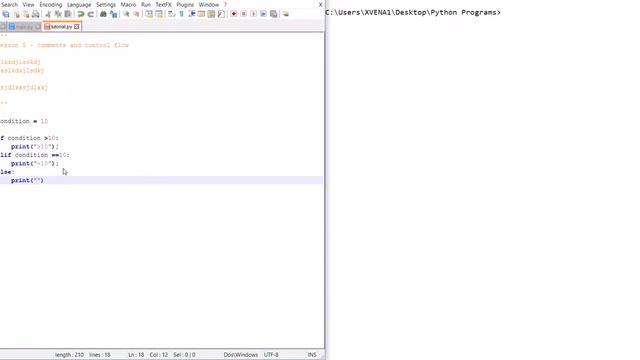
Task: Click the 'length : 210' status text
Action: tap(69, 355)
